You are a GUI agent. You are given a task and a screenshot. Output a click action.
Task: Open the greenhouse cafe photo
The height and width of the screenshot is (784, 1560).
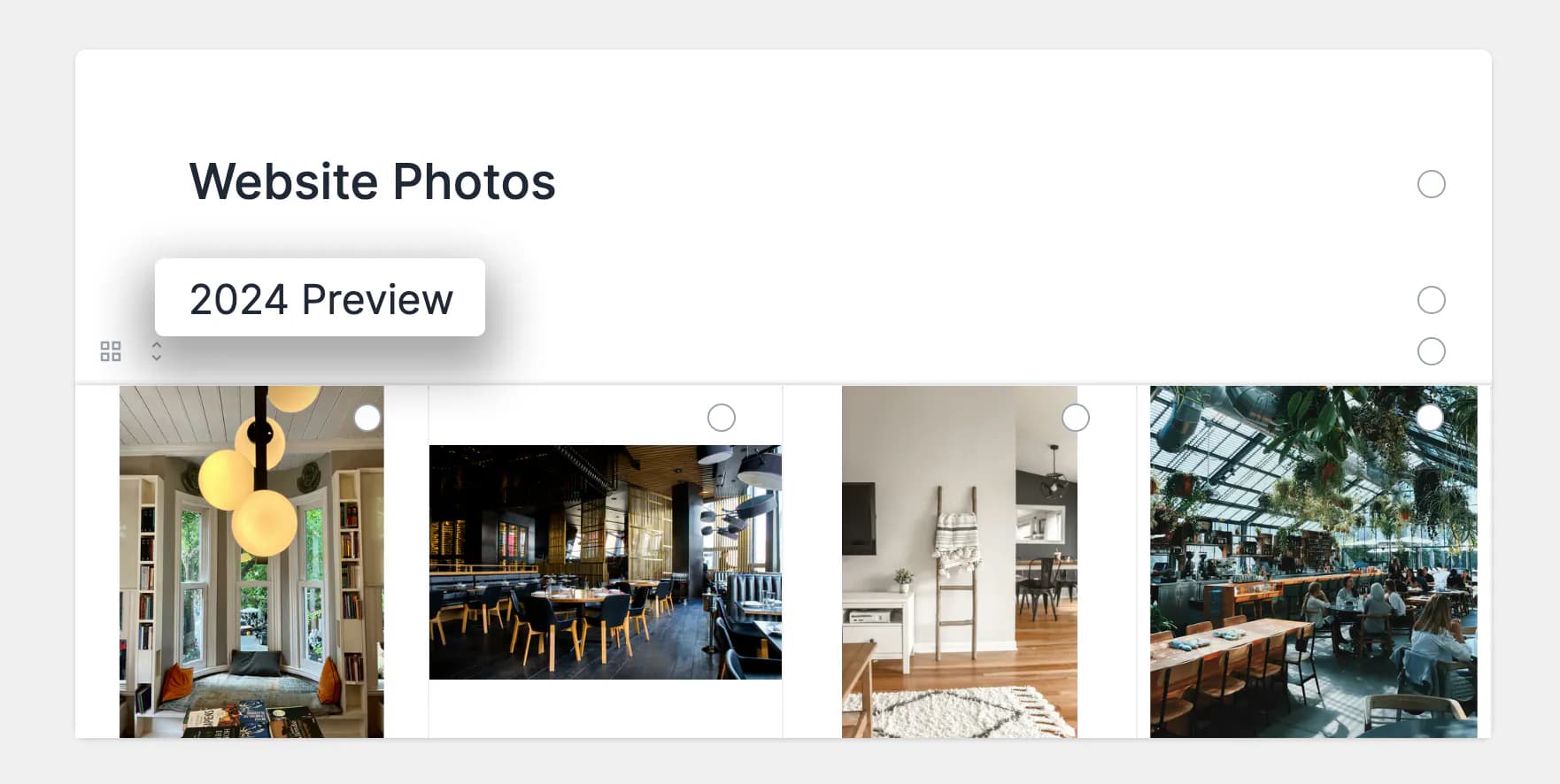(x=1314, y=562)
